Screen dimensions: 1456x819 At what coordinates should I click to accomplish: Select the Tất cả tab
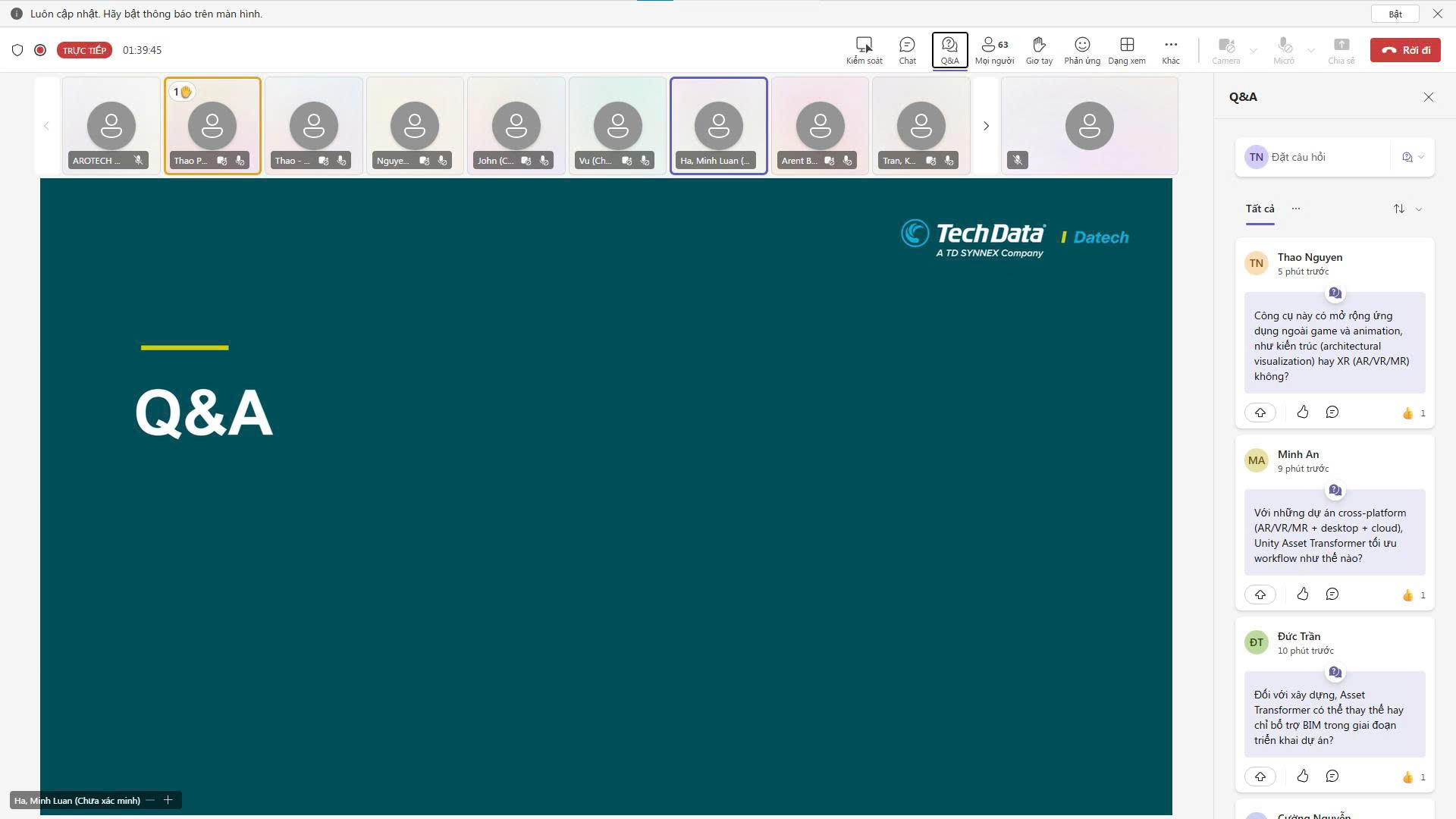pos(1260,209)
